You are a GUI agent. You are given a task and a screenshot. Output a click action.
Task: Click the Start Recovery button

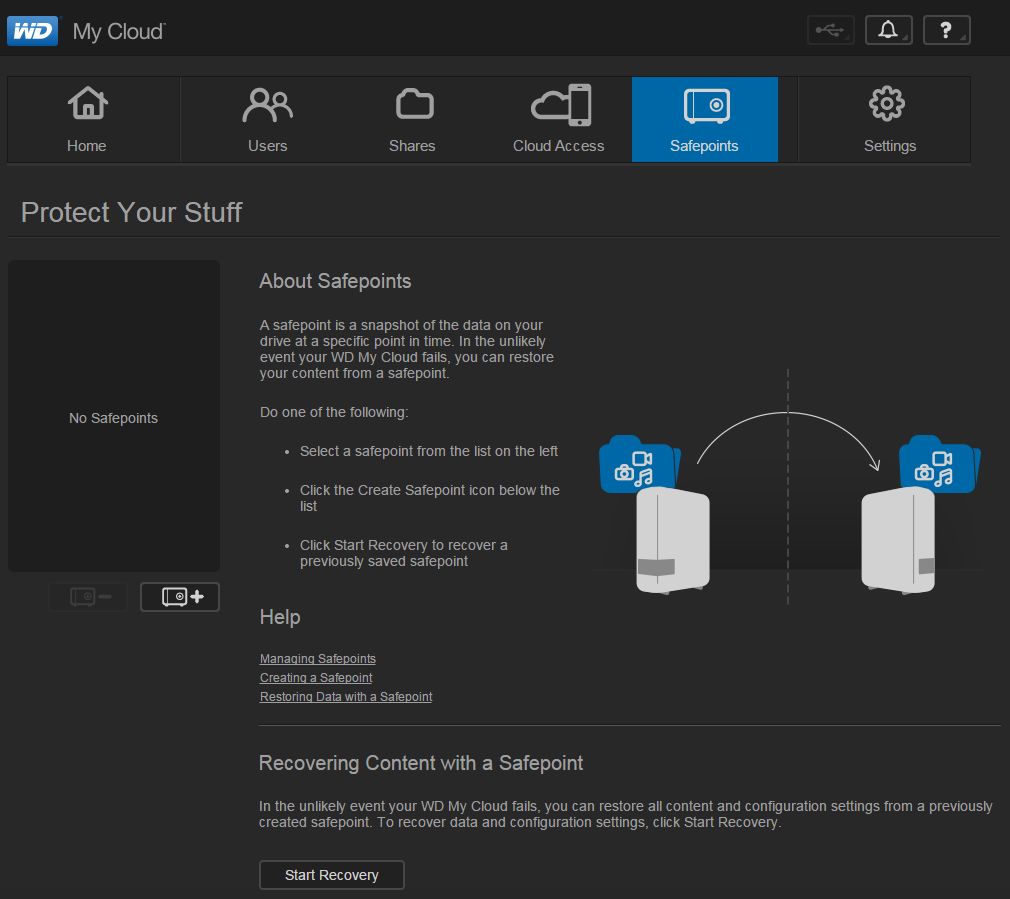tap(332, 875)
